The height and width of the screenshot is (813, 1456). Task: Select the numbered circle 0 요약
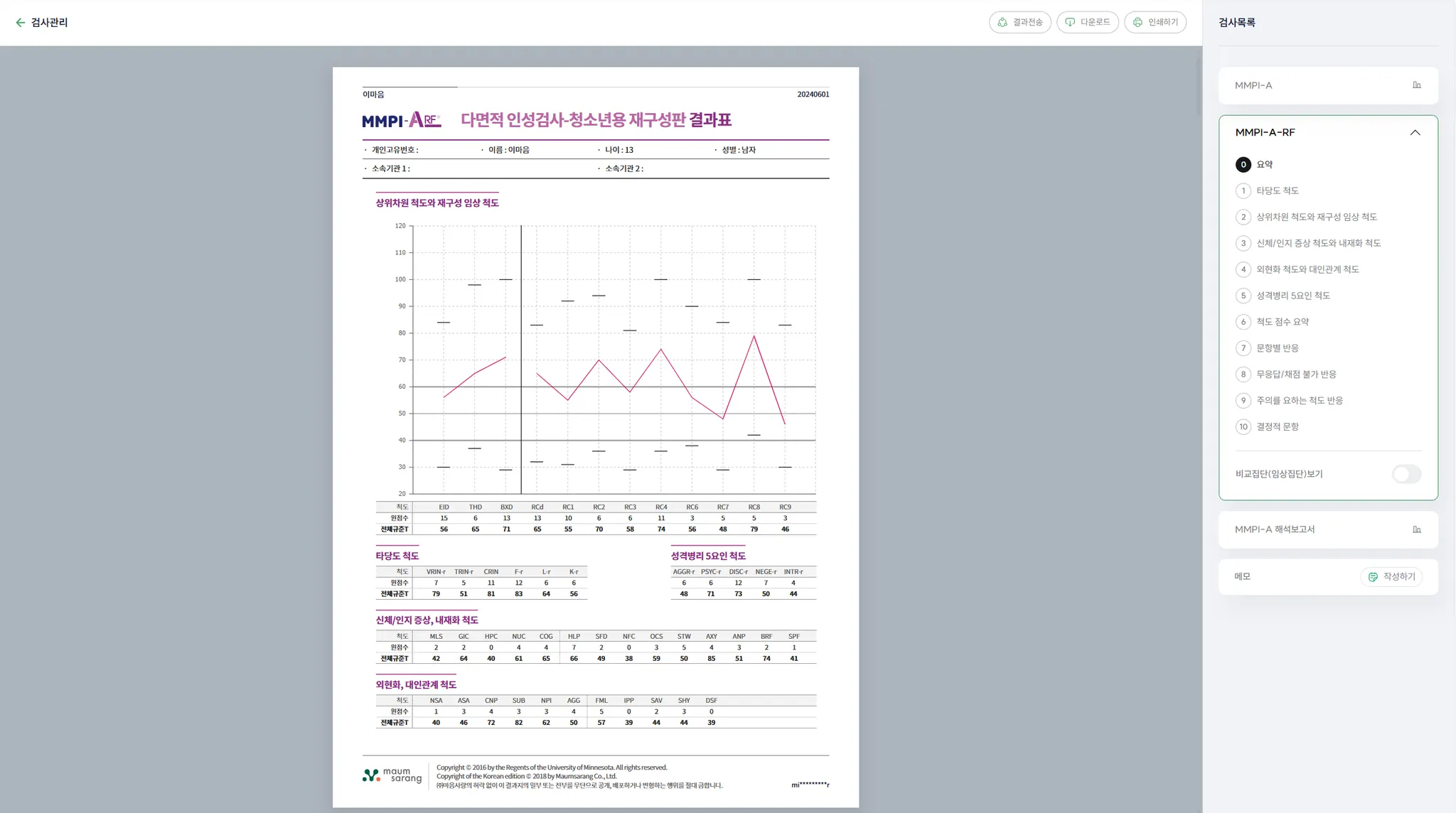pos(1243,165)
